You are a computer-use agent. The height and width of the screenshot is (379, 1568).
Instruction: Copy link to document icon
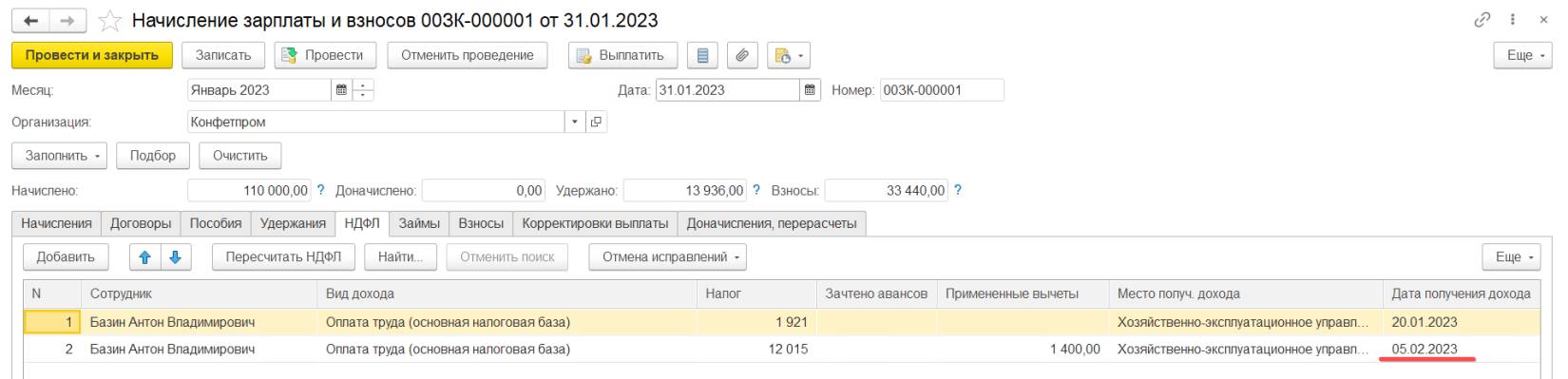pyautogui.click(x=1482, y=20)
